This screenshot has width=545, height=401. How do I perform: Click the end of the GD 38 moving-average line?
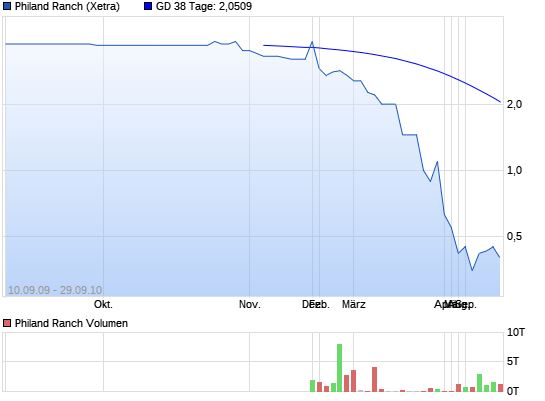(500, 102)
